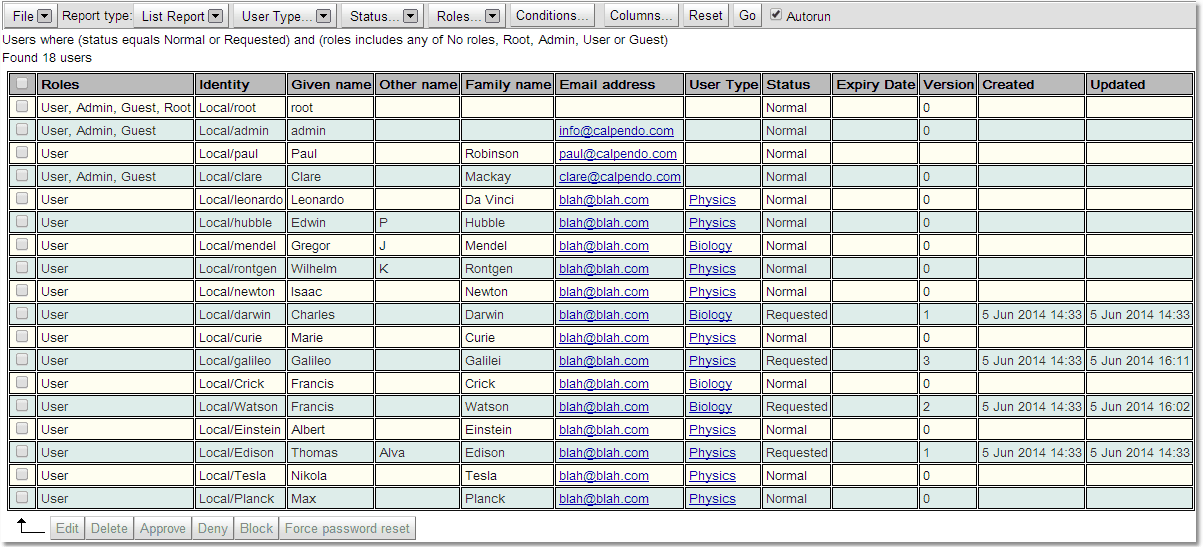Viewport: 1203px width, 549px height.
Task: Open the Status filter dropdown
Action: click(x=383, y=16)
